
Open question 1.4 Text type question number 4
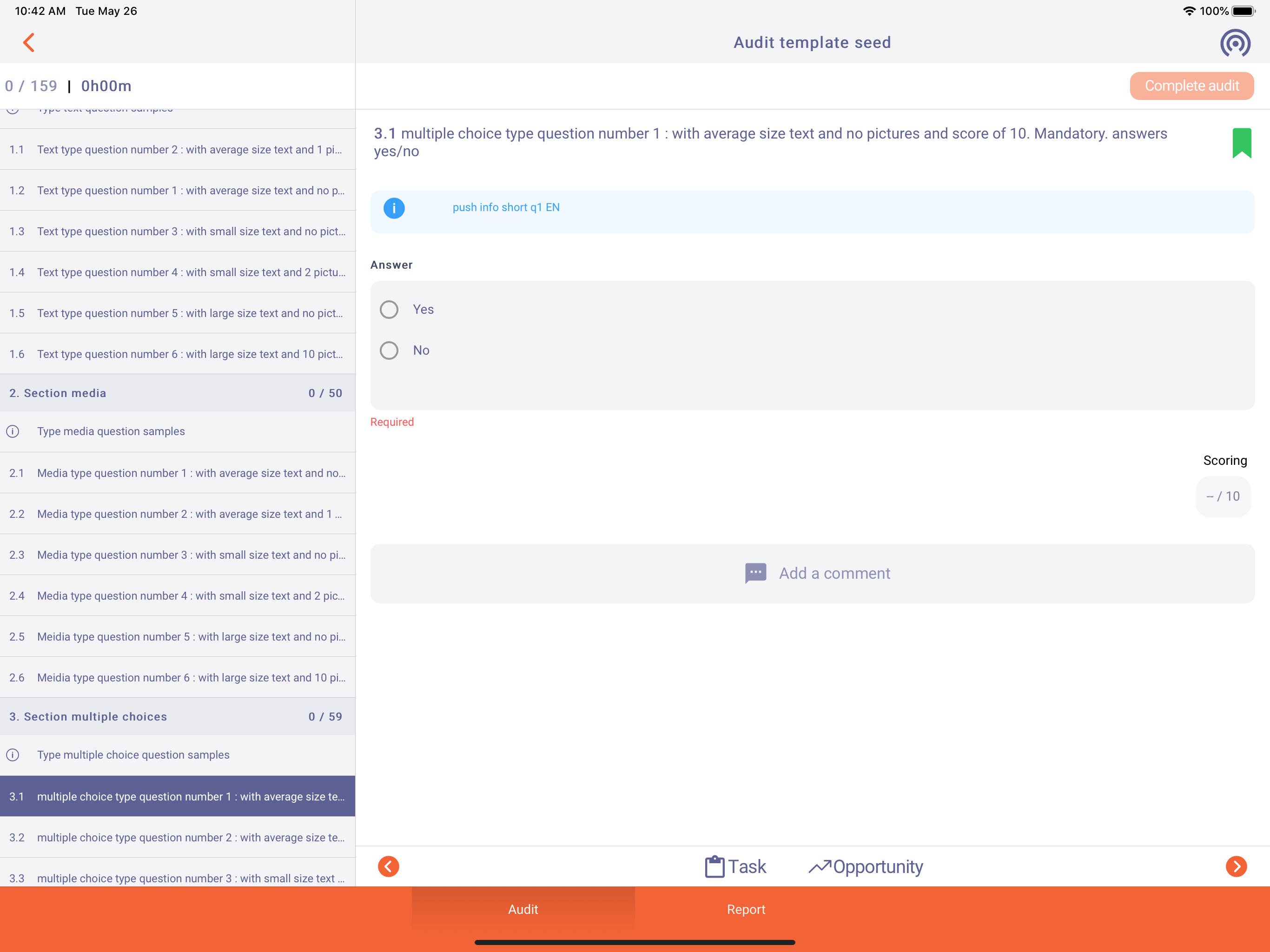click(x=178, y=272)
